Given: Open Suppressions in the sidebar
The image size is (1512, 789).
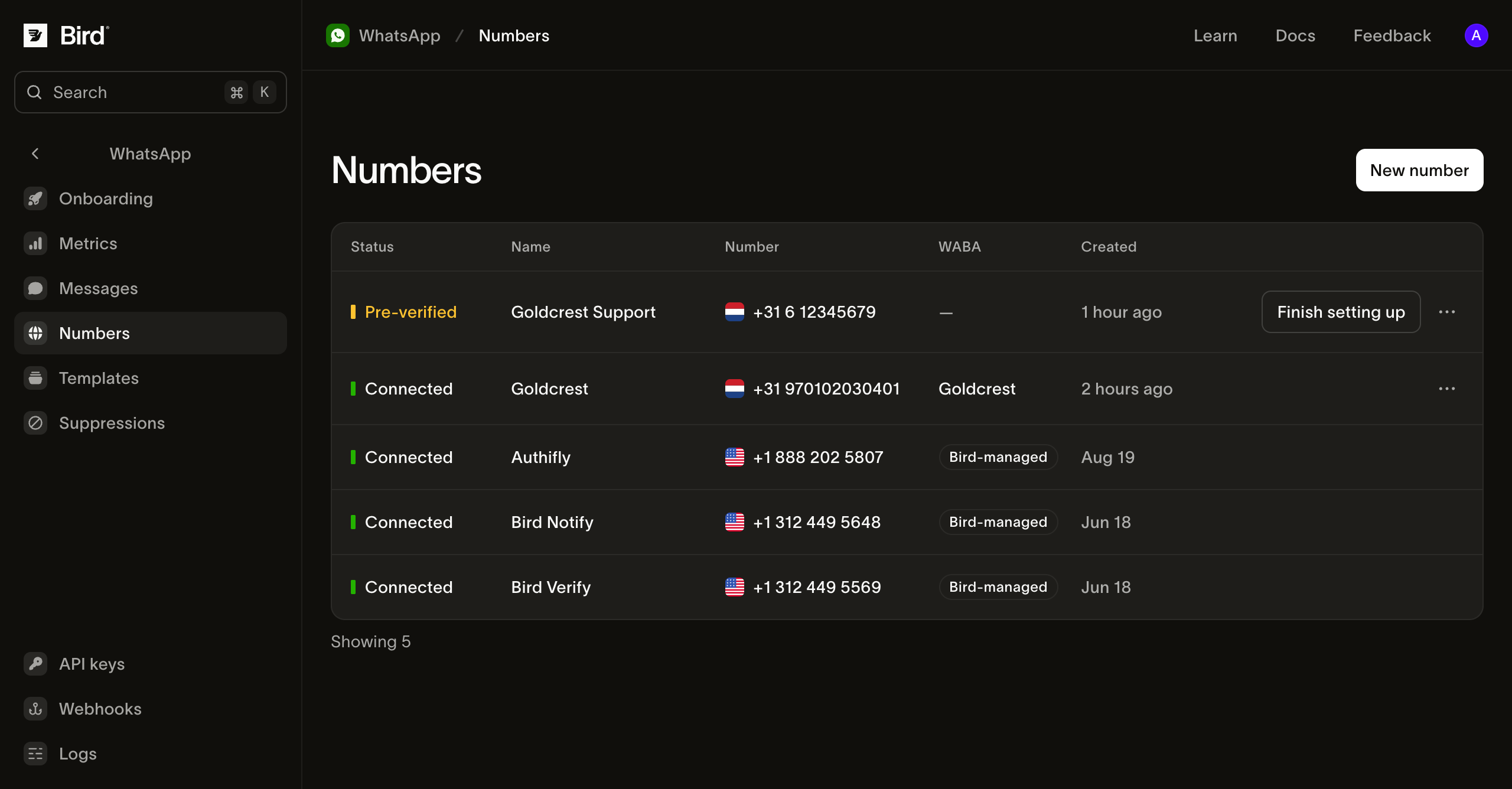Looking at the screenshot, I should pyautogui.click(x=151, y=423).
